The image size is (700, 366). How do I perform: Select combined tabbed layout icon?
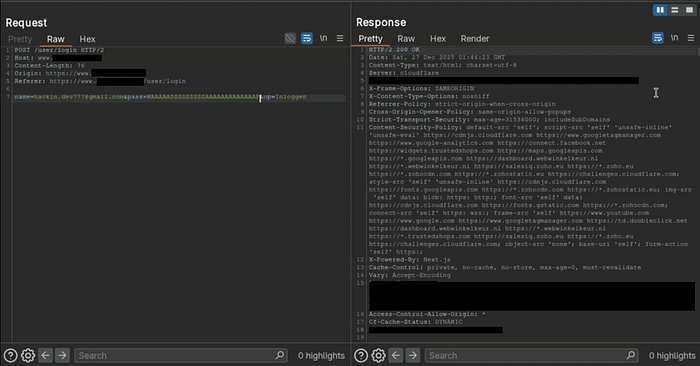[689, 10]
